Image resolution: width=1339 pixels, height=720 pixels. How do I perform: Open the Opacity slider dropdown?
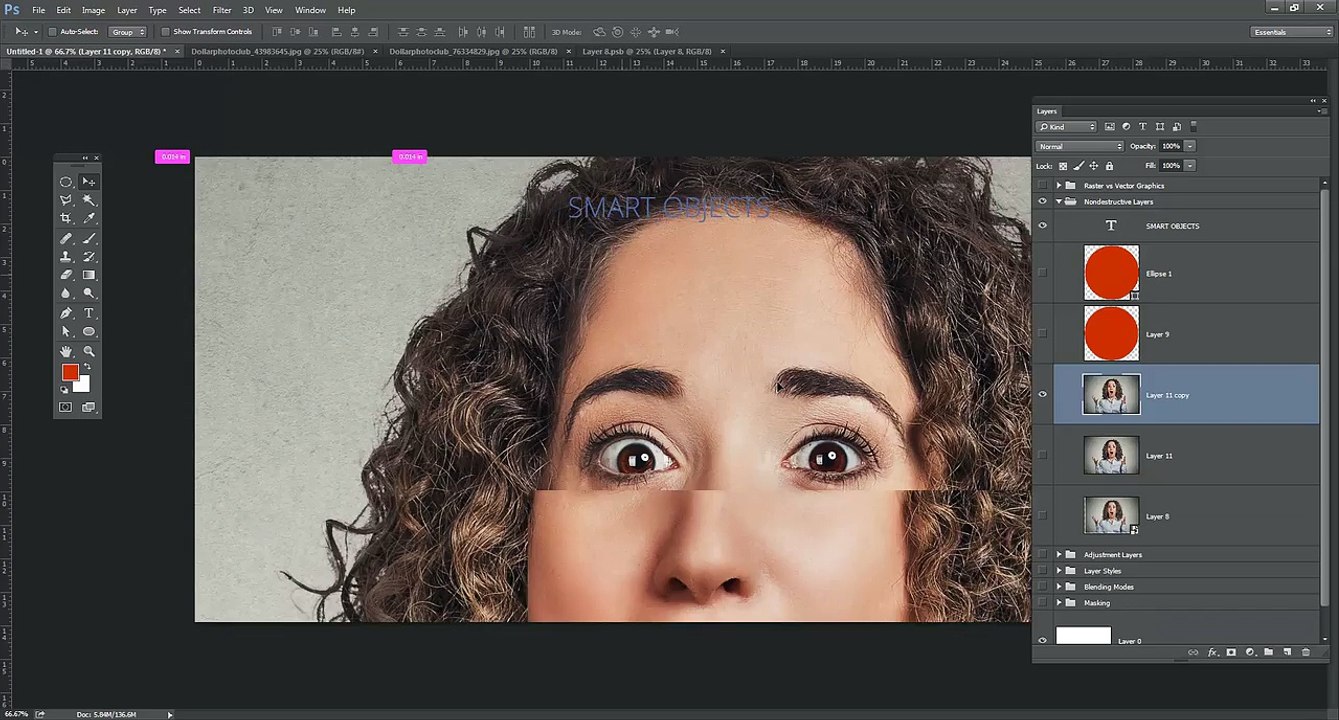tap(1190, 146)
